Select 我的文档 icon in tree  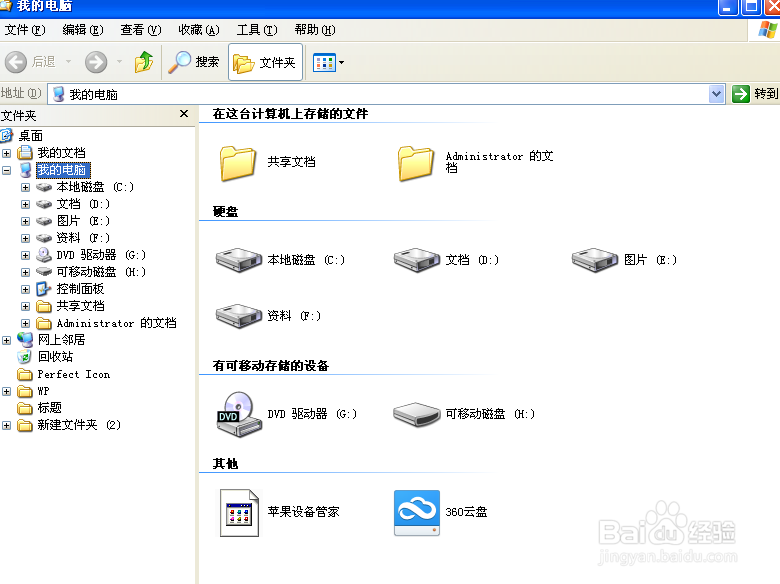(25, 153)
